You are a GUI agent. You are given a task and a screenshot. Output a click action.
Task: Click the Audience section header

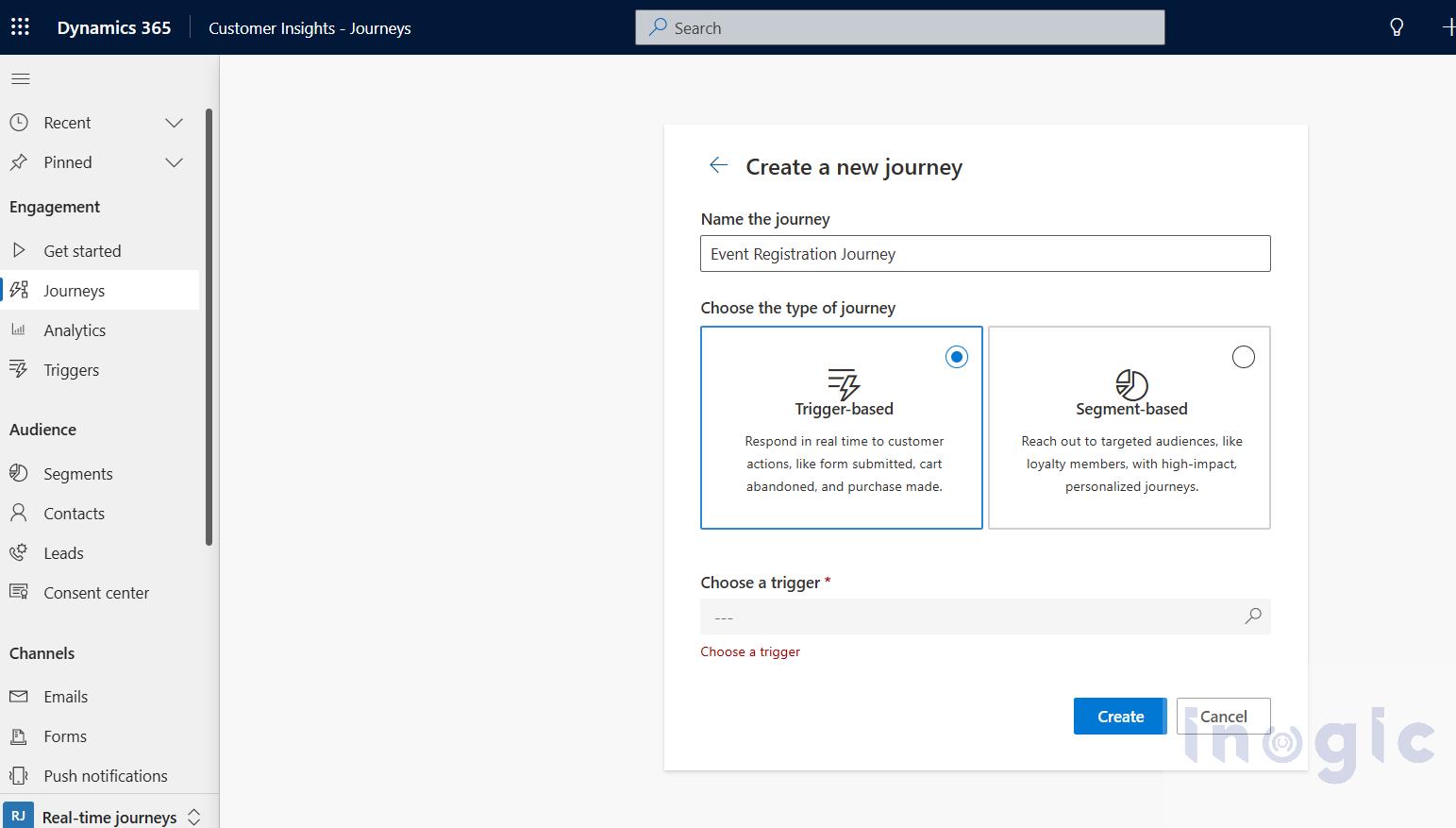tap(42, 430)
